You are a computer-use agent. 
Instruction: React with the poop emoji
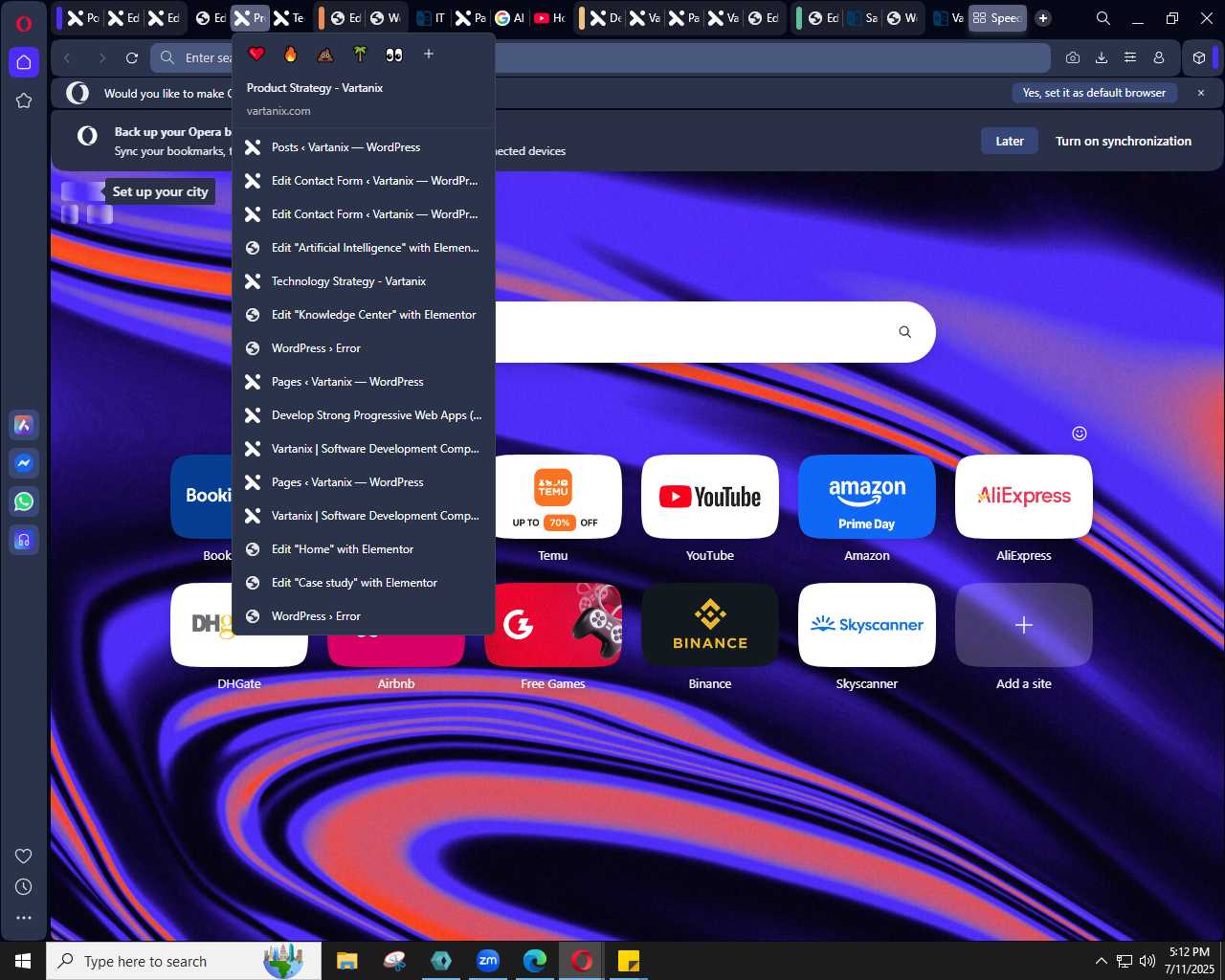pos(325,55)
